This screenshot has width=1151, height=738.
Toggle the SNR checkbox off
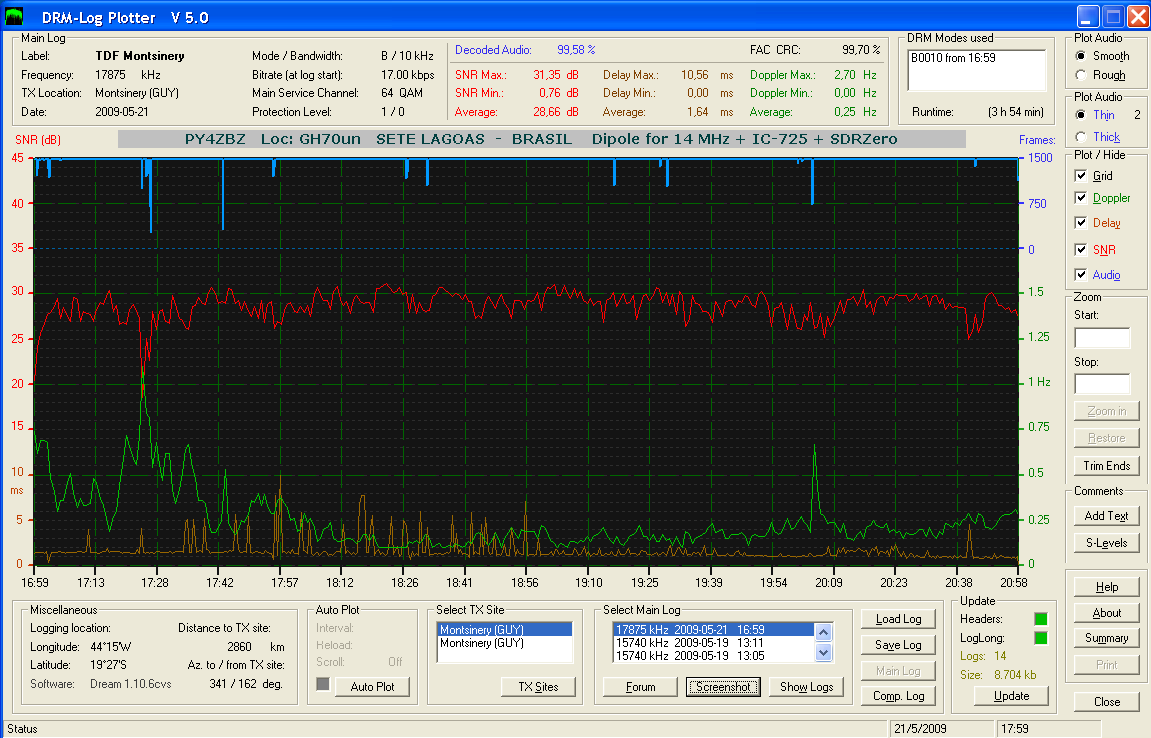(x=1081, y=249)
